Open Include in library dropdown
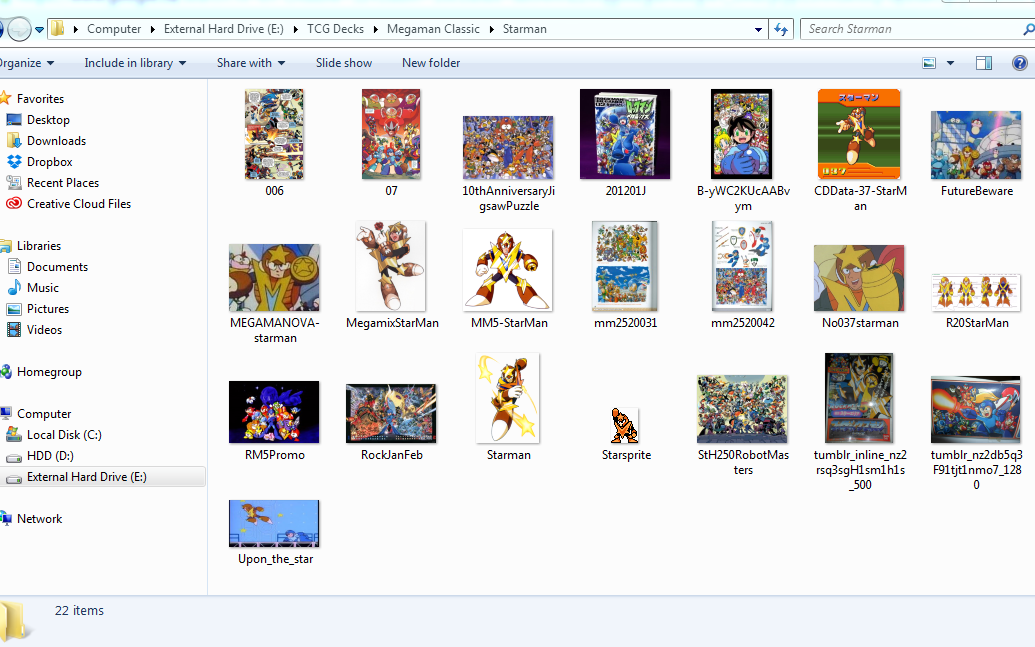Image resolution: width=1035 pixels, height=647 pixels. [135, 63]
